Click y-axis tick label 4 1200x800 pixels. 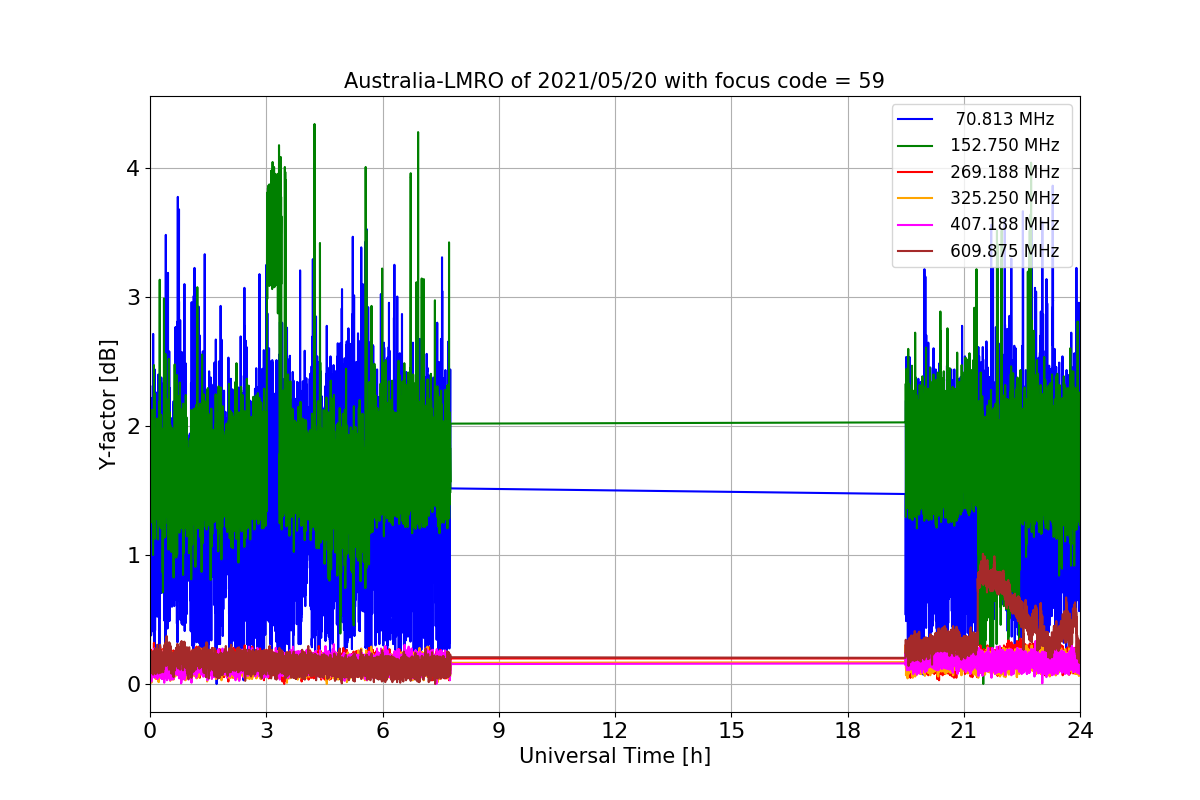132,168
